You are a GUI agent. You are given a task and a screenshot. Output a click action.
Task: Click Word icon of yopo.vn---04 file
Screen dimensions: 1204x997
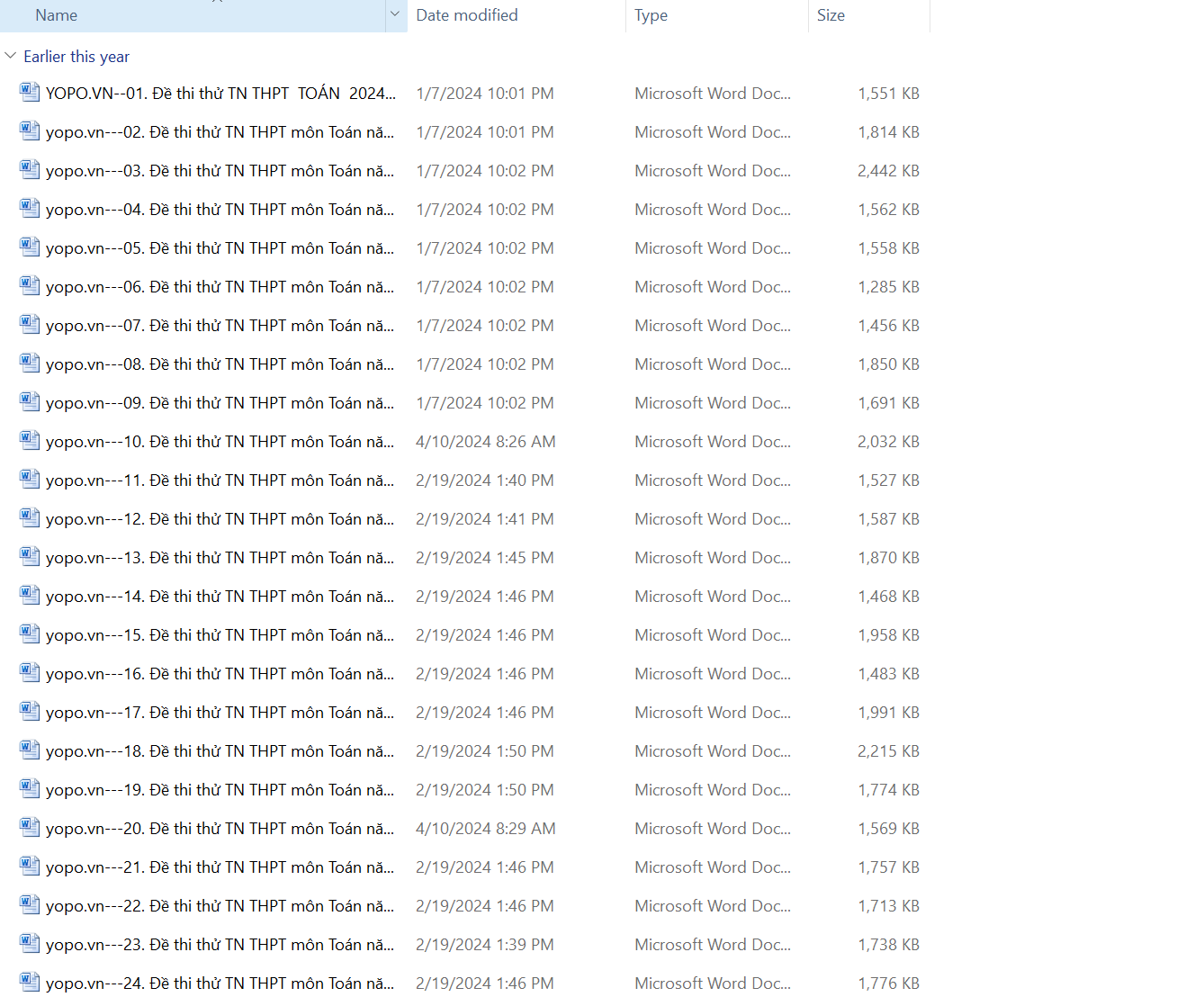coord(30,208)
